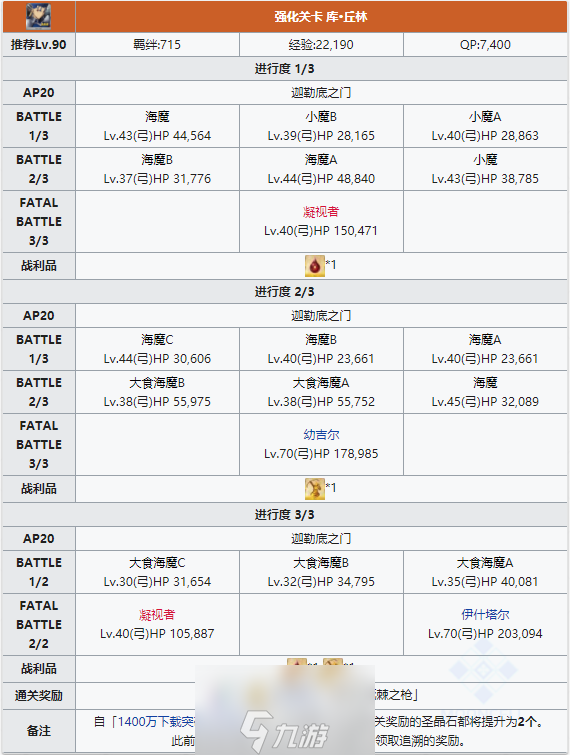Open the golden item icon in second 战利品 row
This screenshot has height=755, width=570.
[314, 489]
